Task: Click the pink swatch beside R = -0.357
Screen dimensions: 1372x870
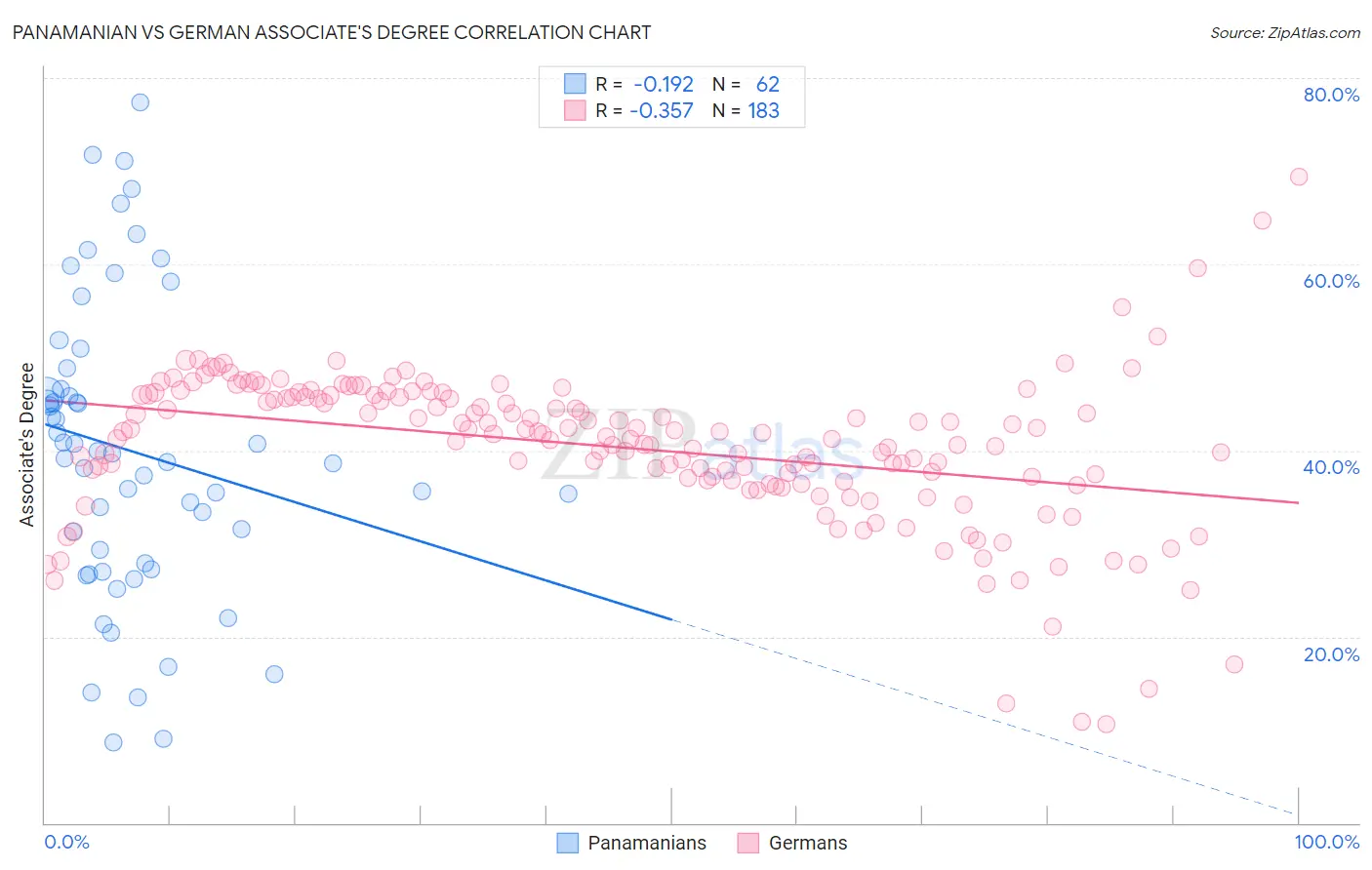Action: [575, 110]
